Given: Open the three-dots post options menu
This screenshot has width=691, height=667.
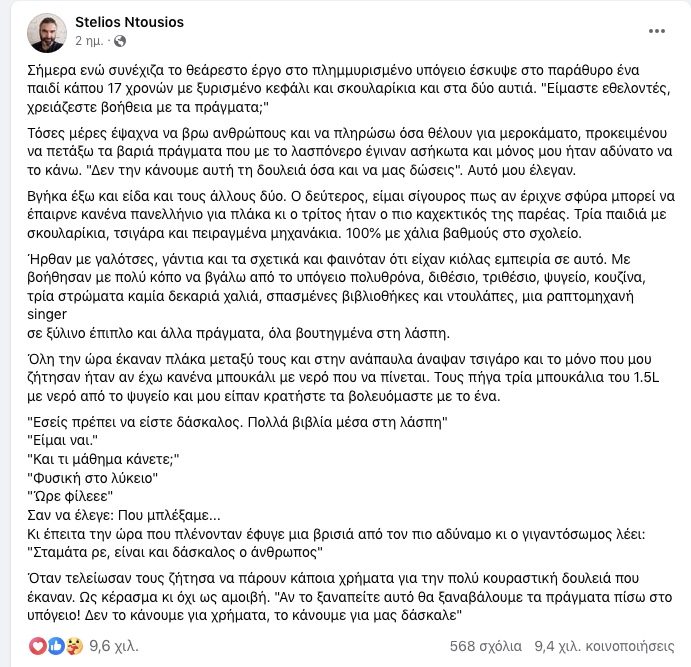Looking at the screenshot, I should pyautogui.click(x=657, y=31).
